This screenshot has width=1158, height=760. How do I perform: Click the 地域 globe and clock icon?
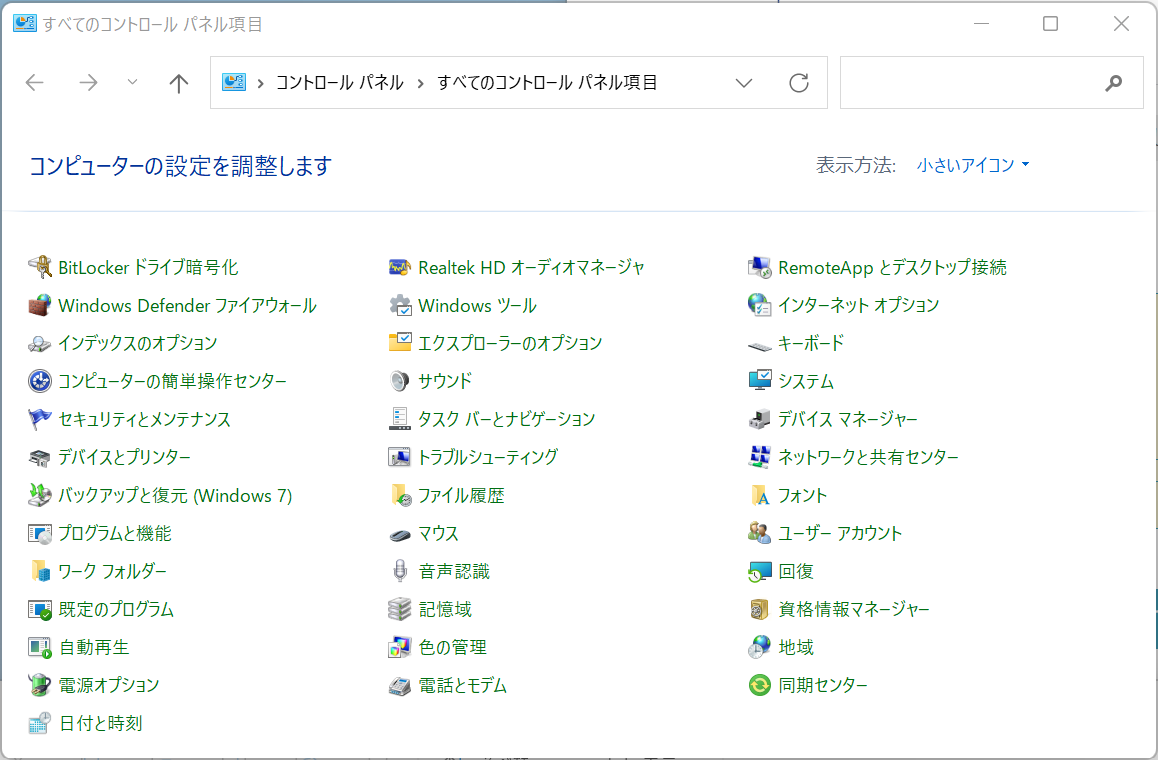click(759, 647)
